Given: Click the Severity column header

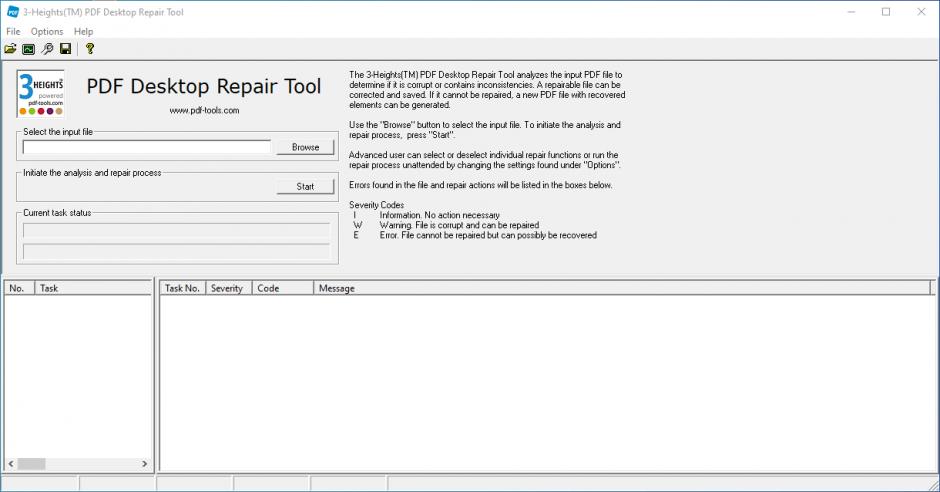Looking at the screenshot, I should 229,288.
